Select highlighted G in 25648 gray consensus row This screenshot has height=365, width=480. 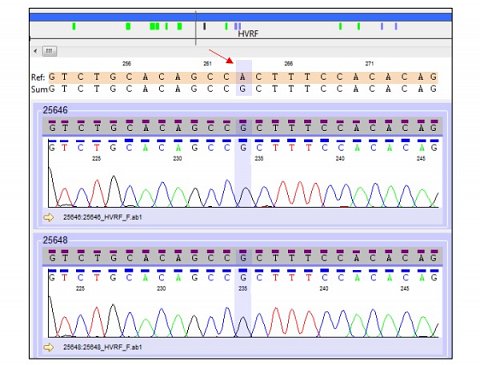point(243,258)
